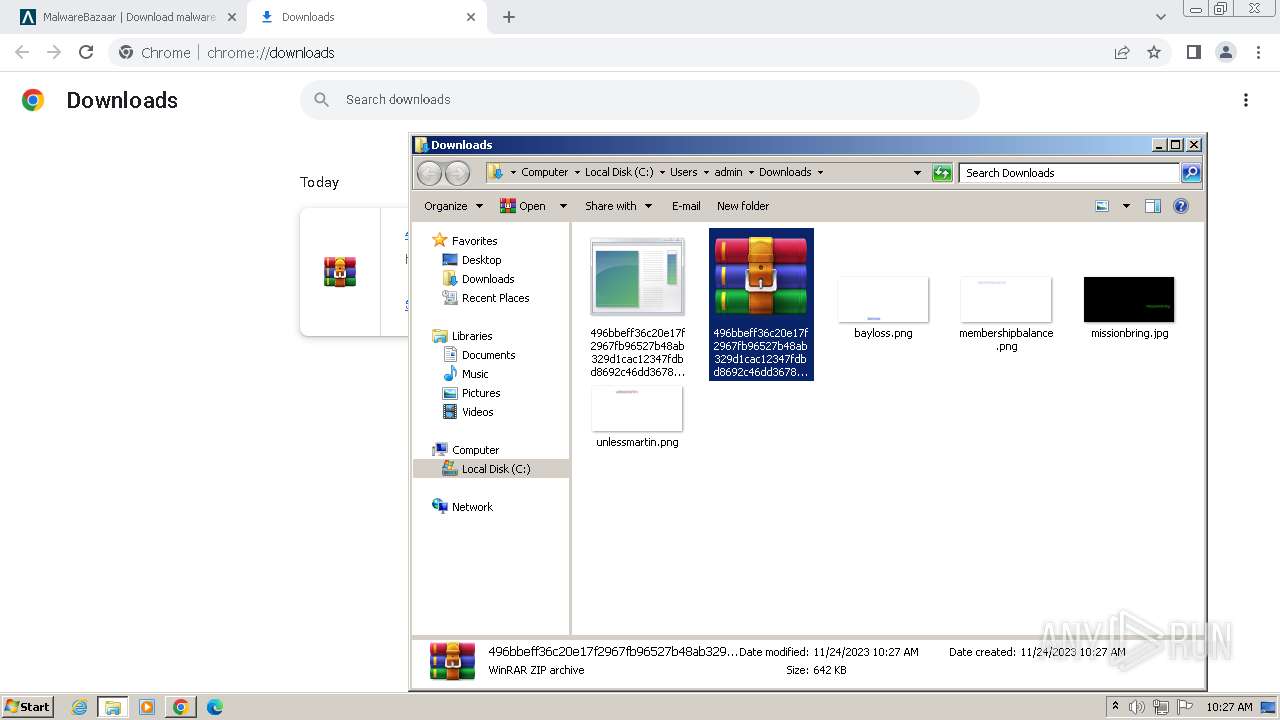Viewport: 1280px width, 720px height.
Task: Click Computer in the address breadcrumb
Action: pyautogui.click(x=545, y=172)
